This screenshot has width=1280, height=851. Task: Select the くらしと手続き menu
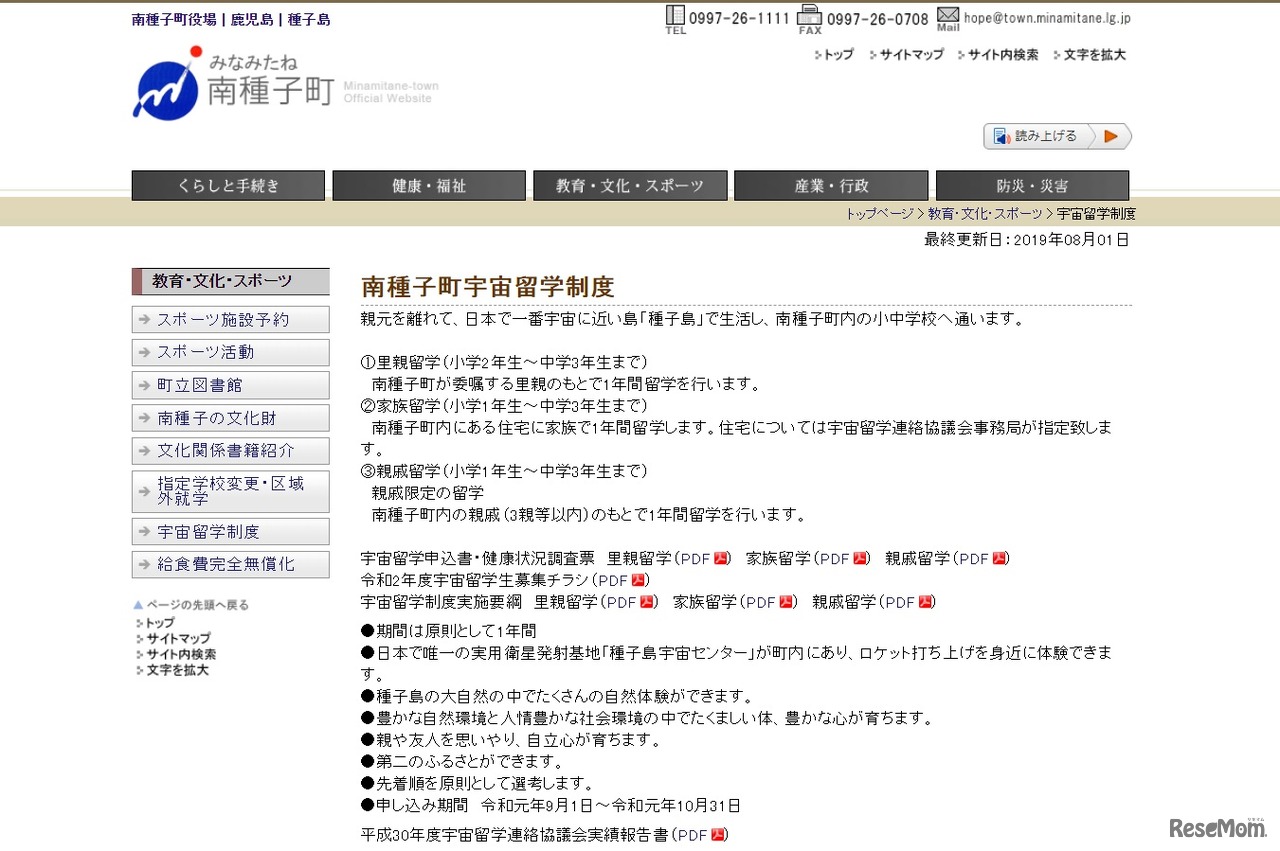(227, 185)
